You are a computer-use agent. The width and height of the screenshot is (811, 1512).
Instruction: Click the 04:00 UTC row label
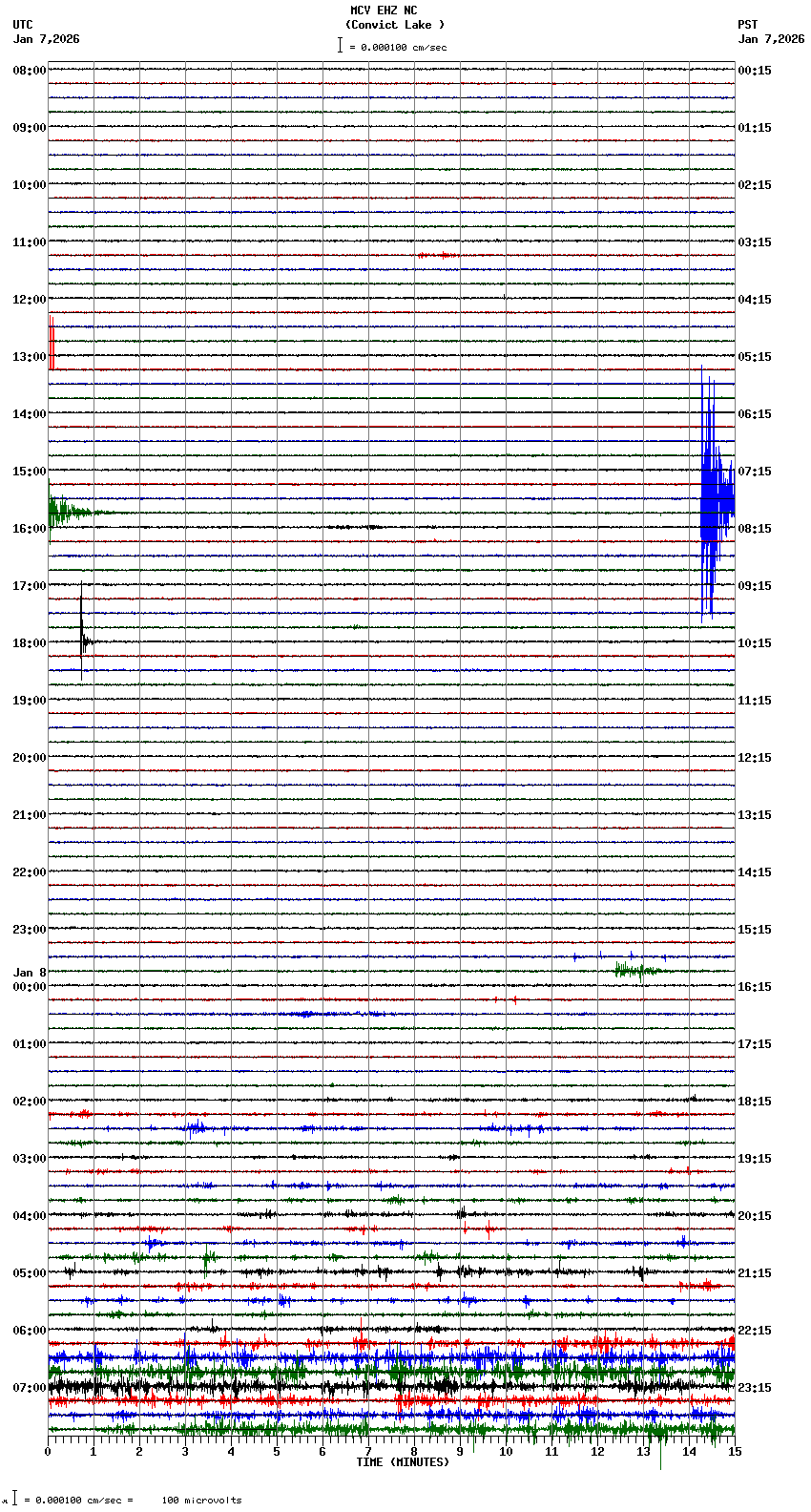tap(30, 1216)
